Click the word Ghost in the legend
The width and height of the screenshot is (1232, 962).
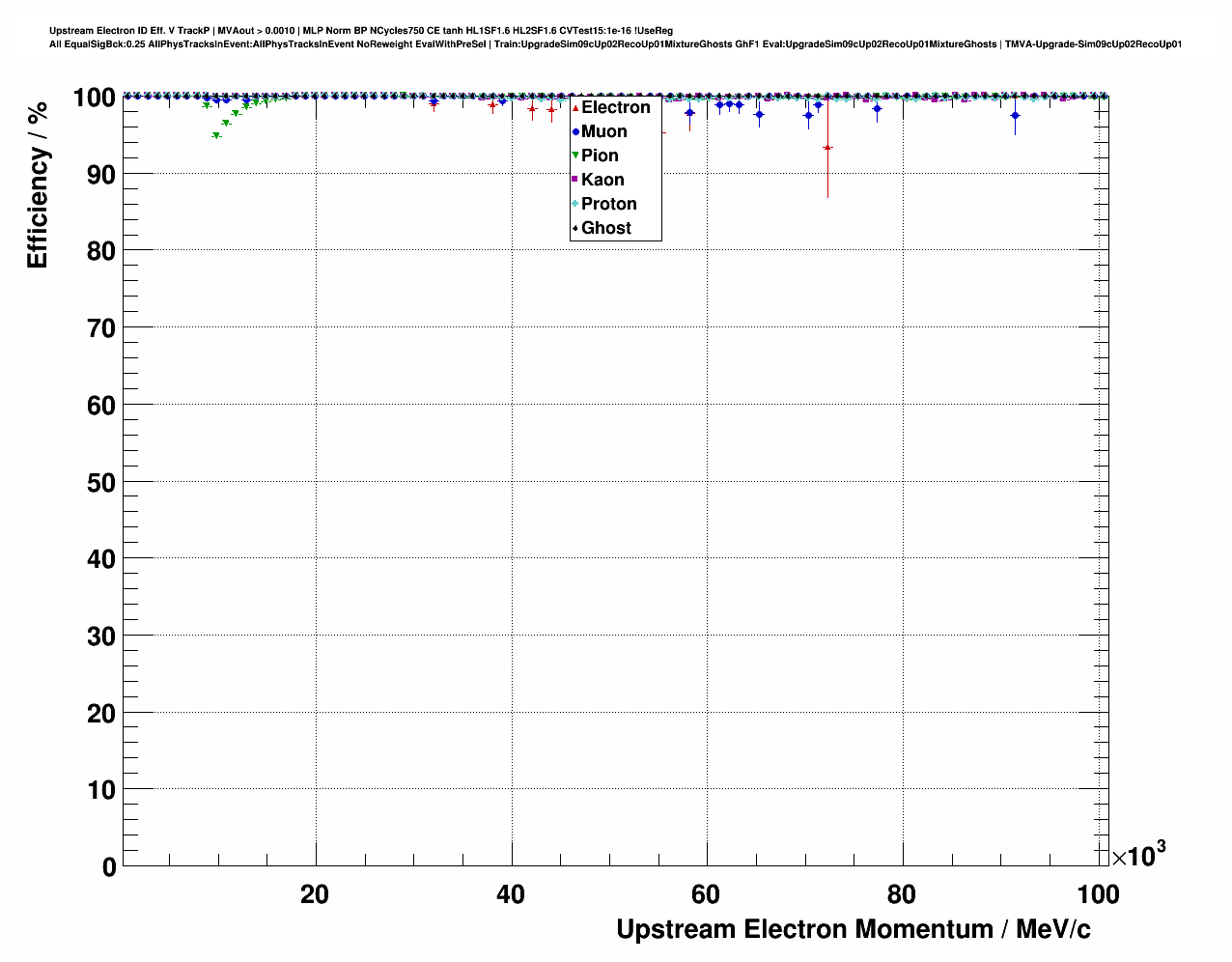[x=605, y=228]
